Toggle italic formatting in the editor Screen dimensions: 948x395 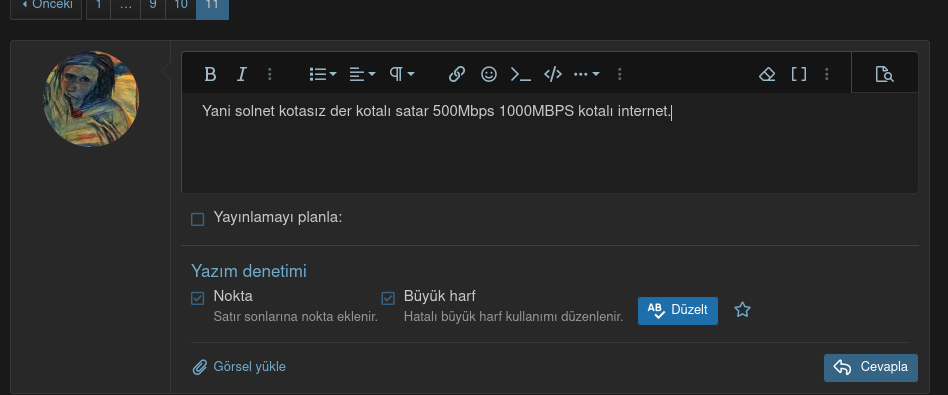click(242, 74)
